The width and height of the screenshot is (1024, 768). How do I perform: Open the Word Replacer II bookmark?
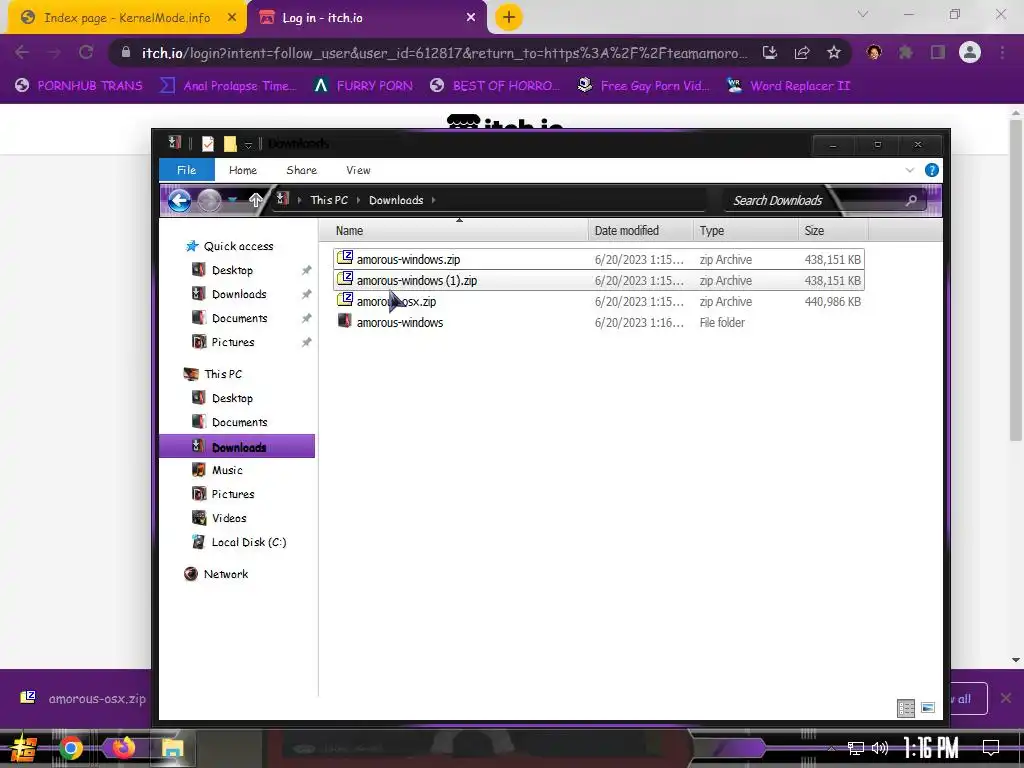coord(789,86)
